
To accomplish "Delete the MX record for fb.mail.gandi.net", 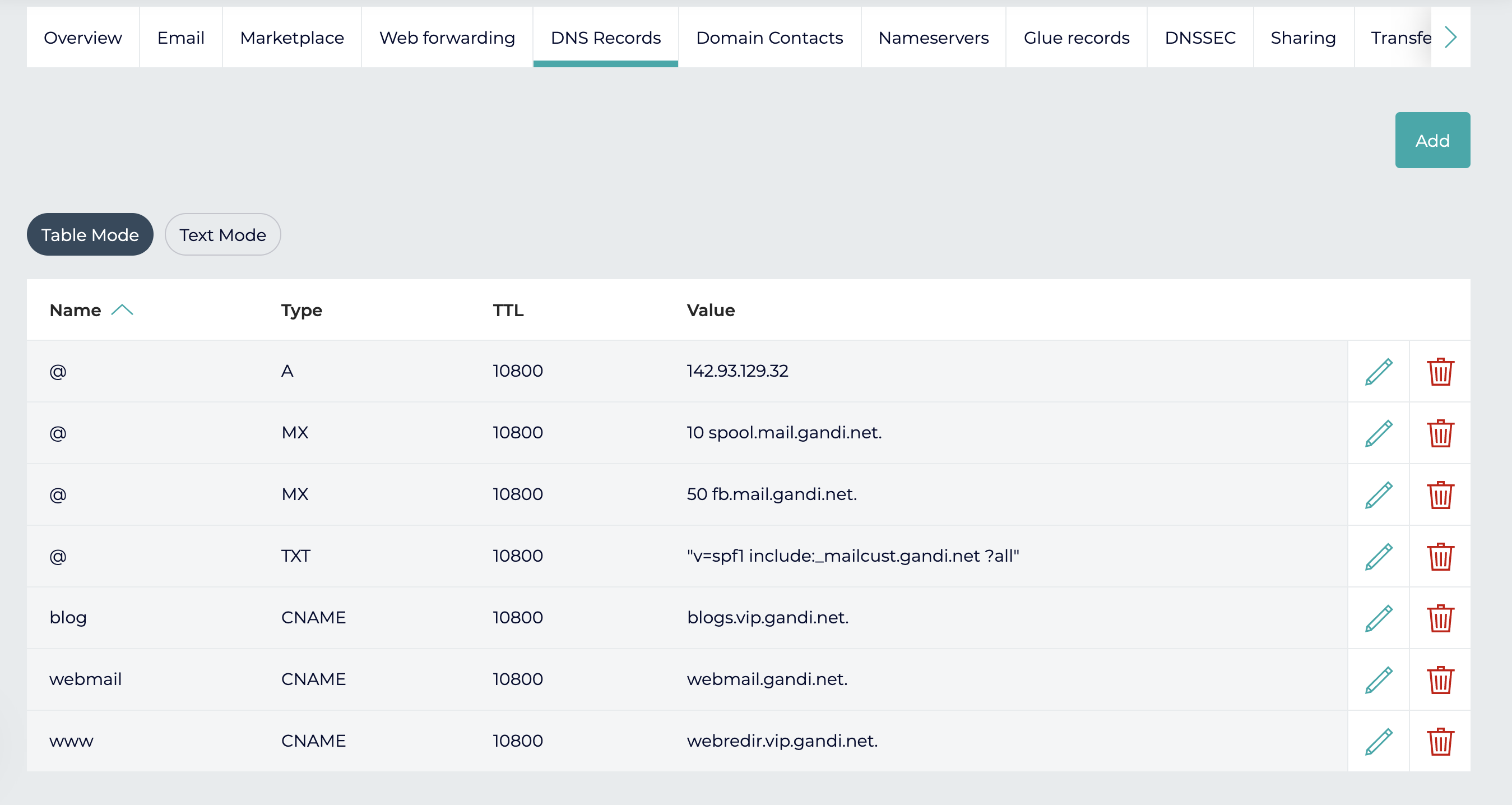I will [x=1440, y=495].
